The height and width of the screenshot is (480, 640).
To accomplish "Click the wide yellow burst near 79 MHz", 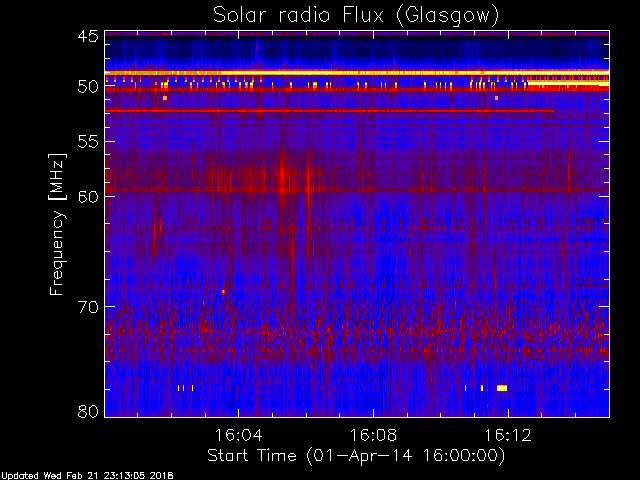I will pos(502,388).
